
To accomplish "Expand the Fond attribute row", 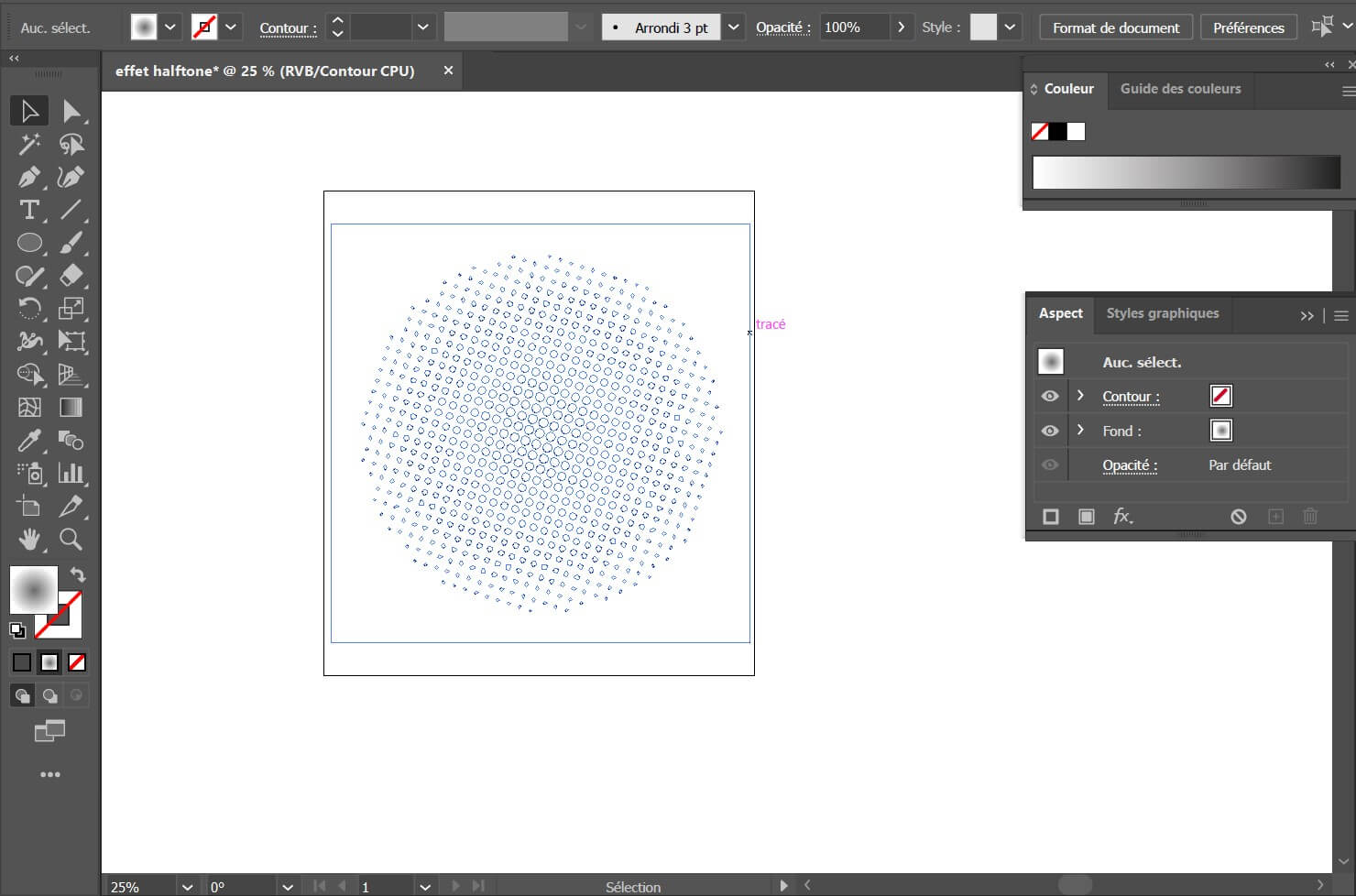I will [1080, 430].
